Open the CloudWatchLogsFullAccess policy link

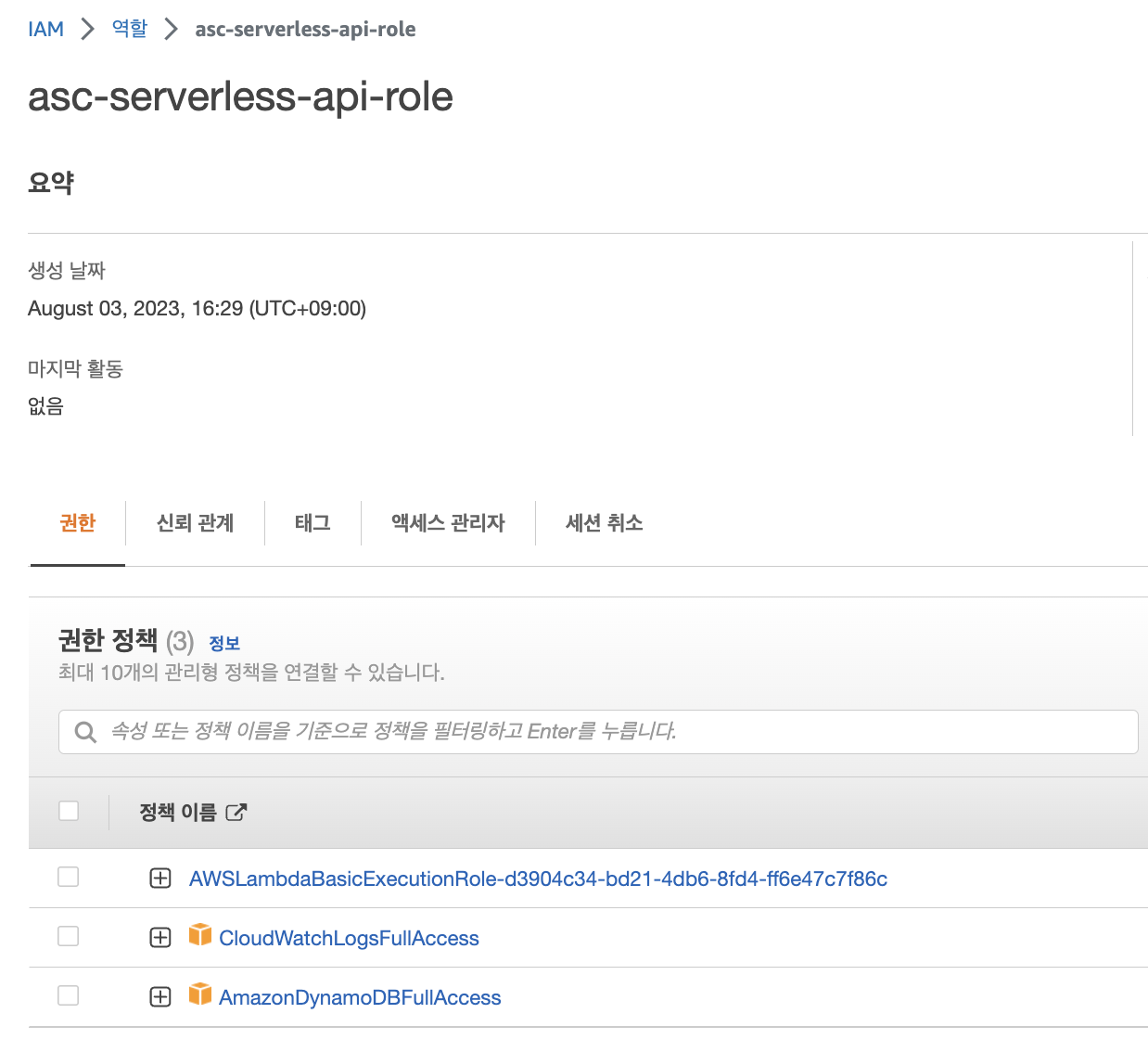(x=349, y=938)
